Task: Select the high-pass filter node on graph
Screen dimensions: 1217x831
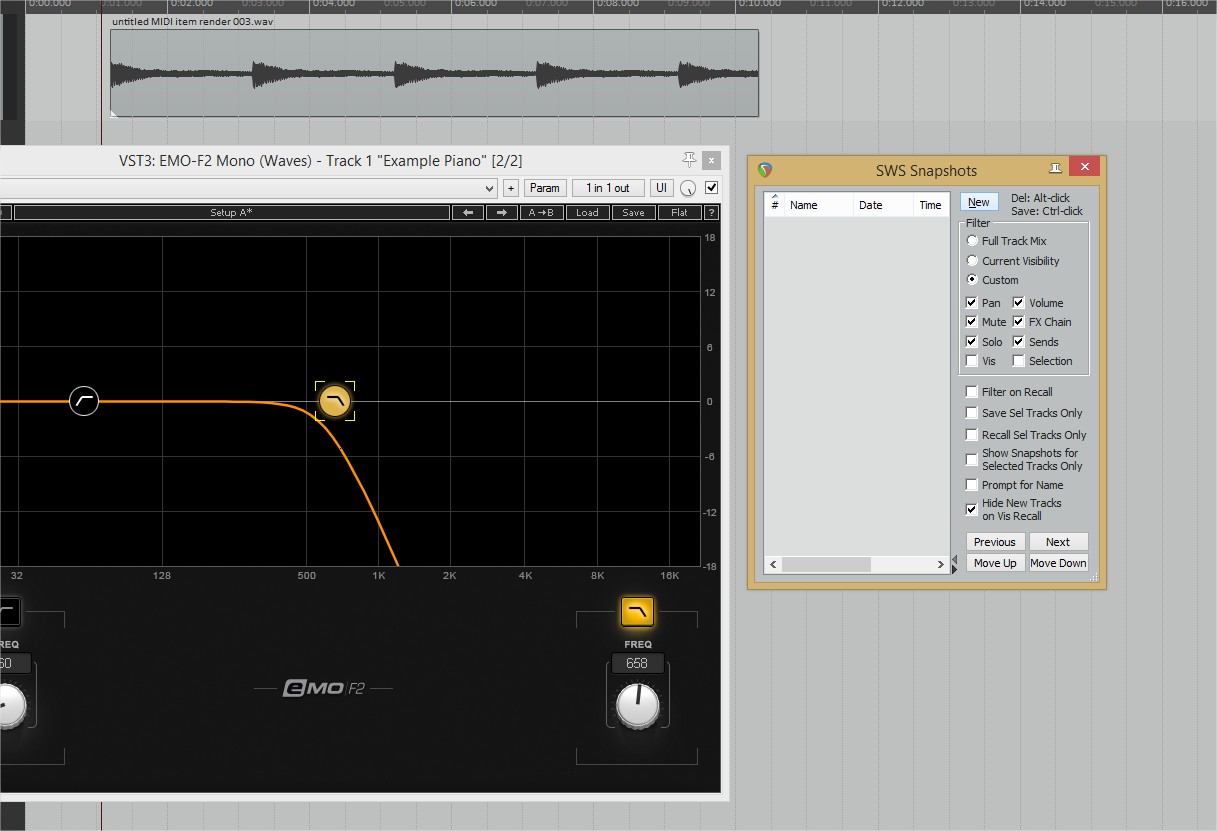Action: pos(84,401)
